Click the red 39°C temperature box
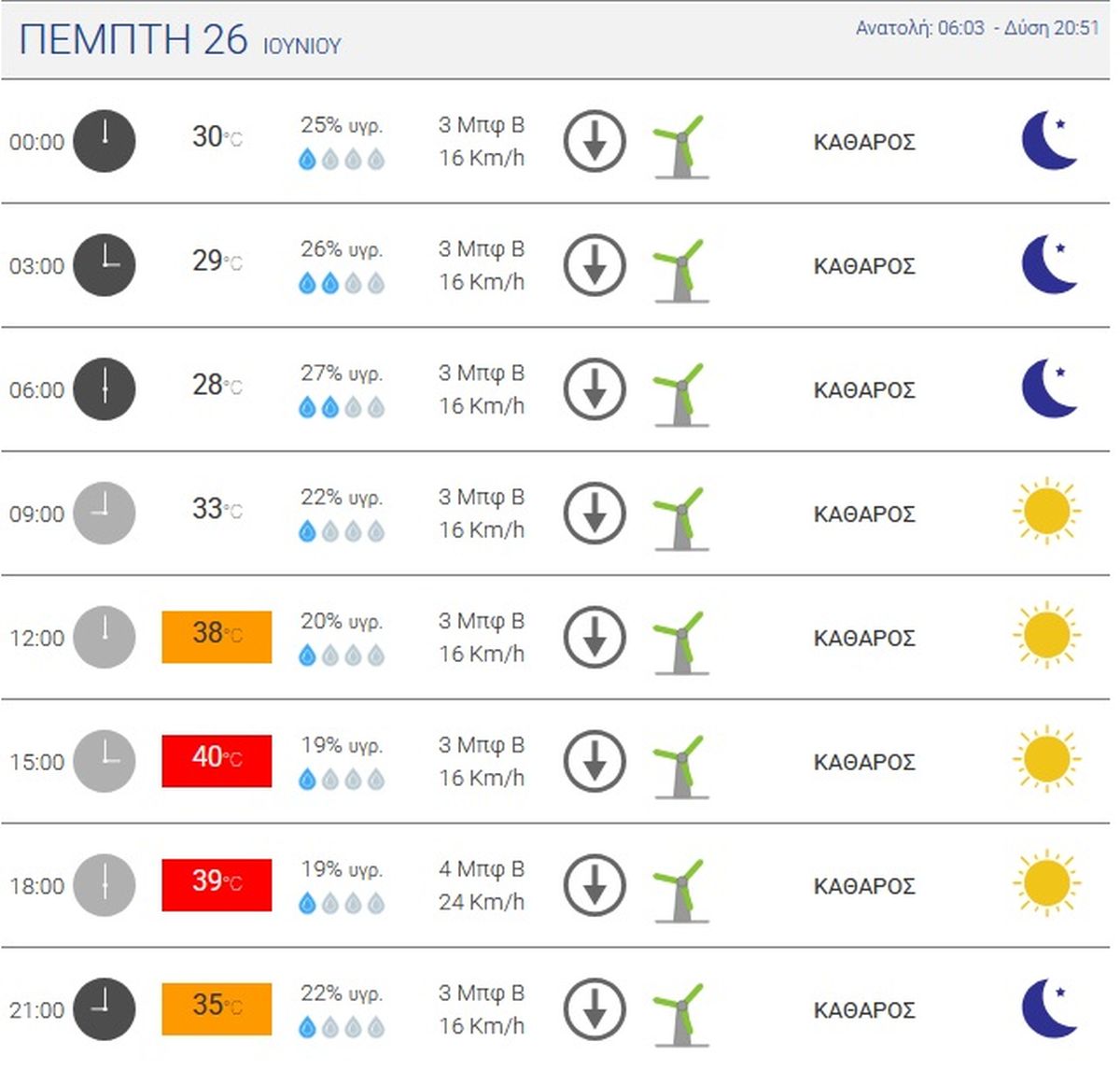This screenshot has height=1070, width=1120. point(217,885)
